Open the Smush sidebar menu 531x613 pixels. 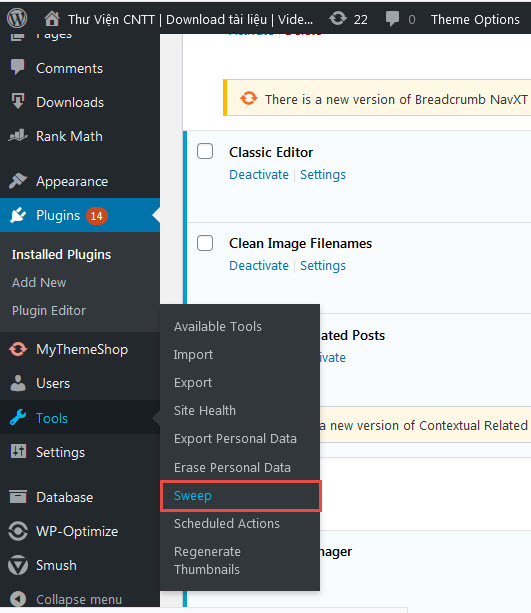click(x=56, y=565)
